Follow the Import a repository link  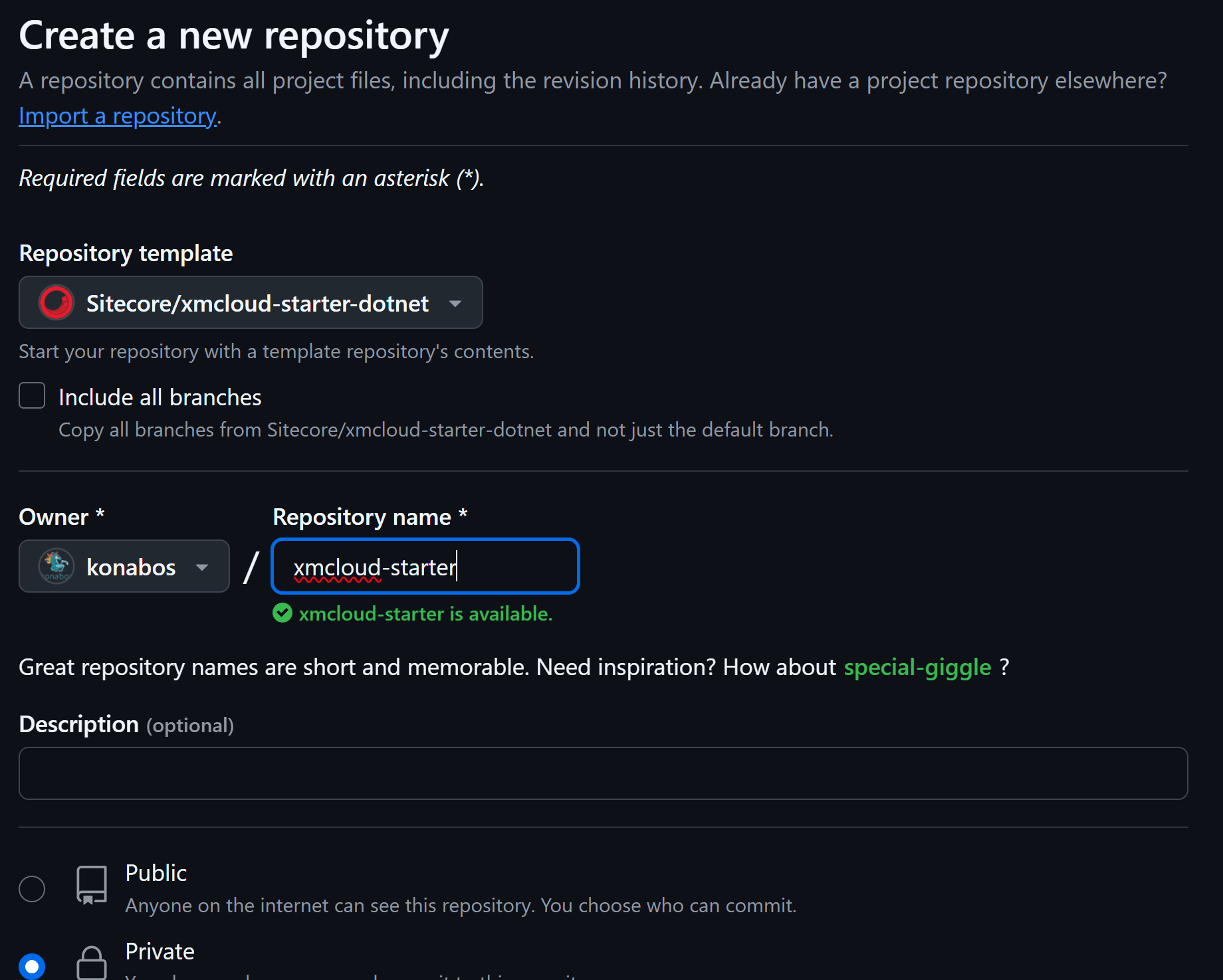point(118,116)
